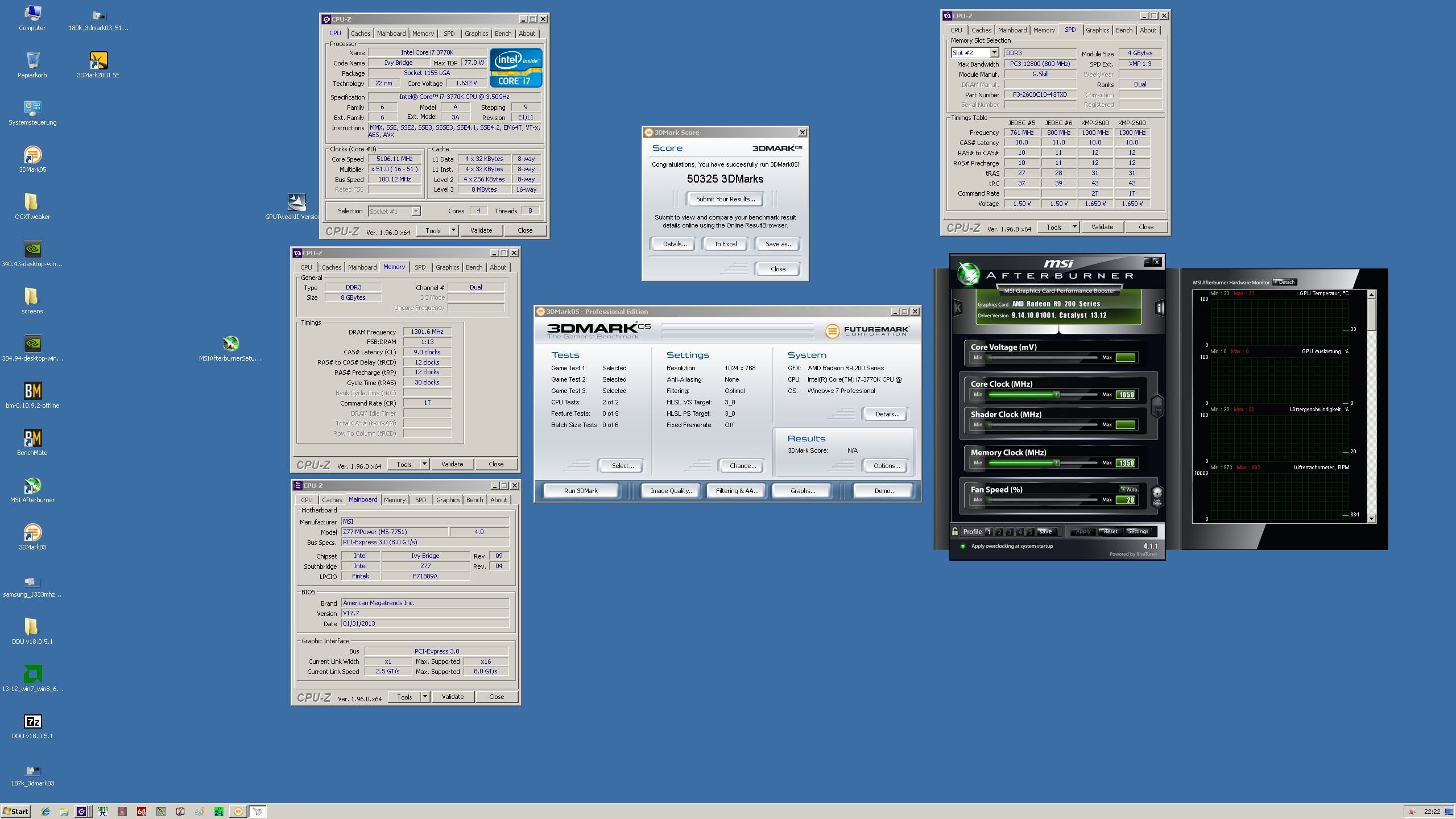Toggle Auto fan speed in Afterburner
The width and height of the screenshot is (1456, 819).
point(1129,489)
